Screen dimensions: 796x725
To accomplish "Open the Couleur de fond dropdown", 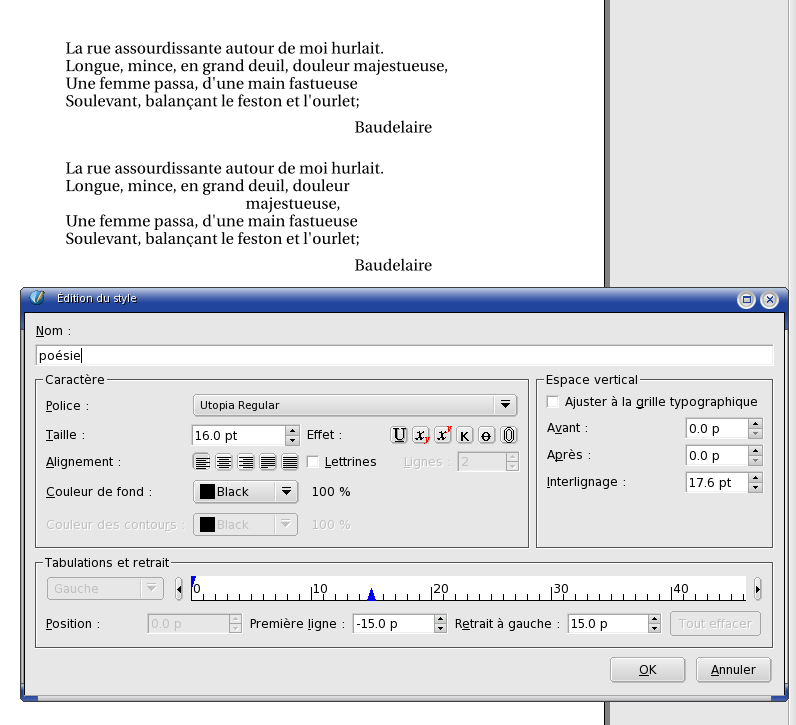I will coord(245,492).
